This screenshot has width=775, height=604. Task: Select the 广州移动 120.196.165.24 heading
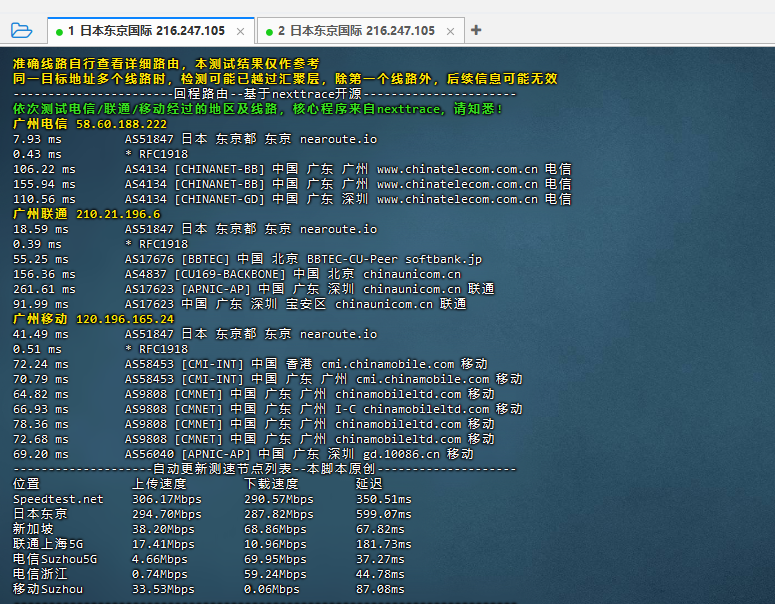93,319
